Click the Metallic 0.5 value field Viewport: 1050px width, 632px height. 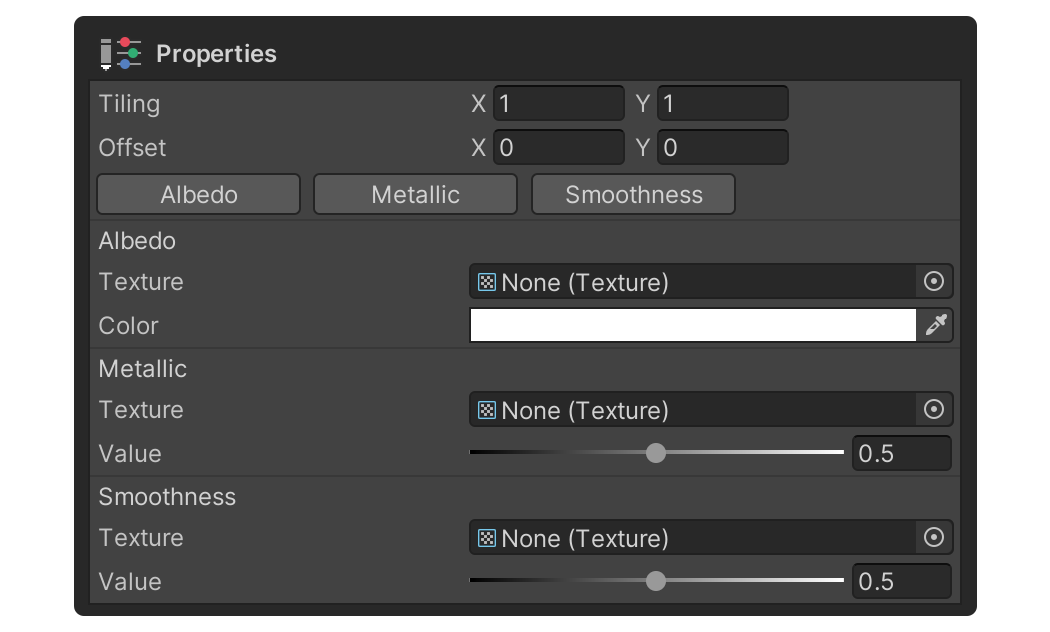(899, 453)
